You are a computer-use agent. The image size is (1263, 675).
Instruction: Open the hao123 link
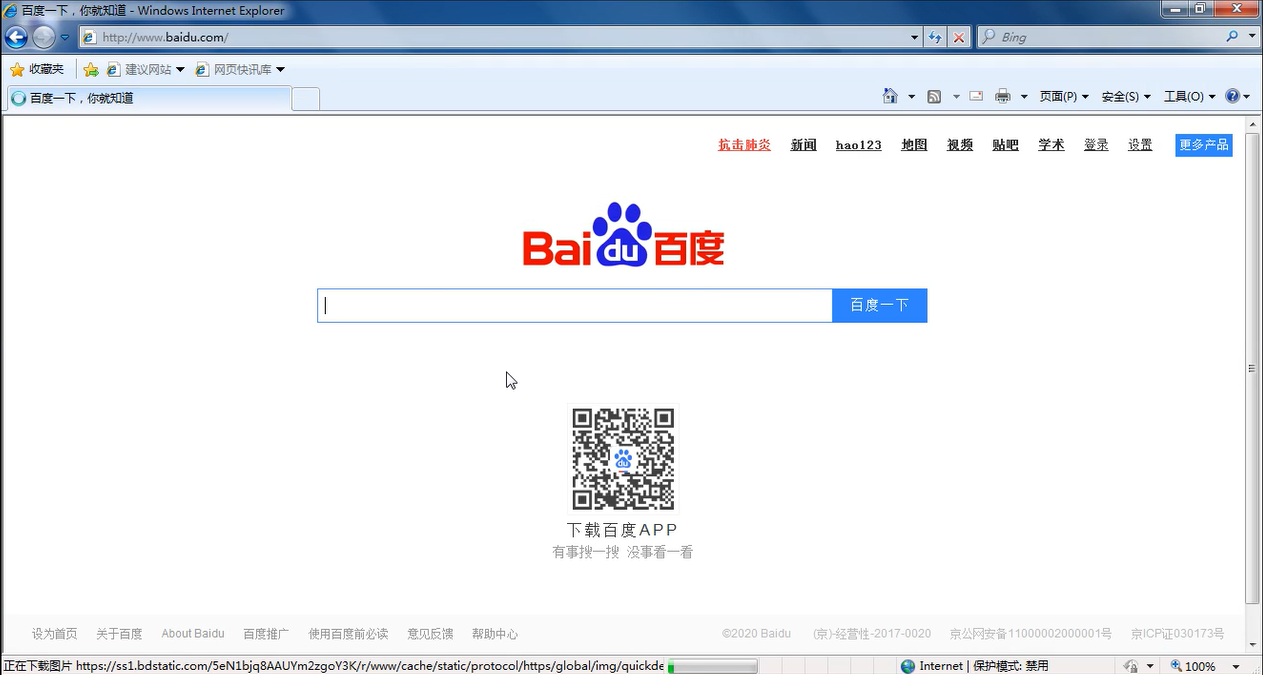click(x=858, y=145)
